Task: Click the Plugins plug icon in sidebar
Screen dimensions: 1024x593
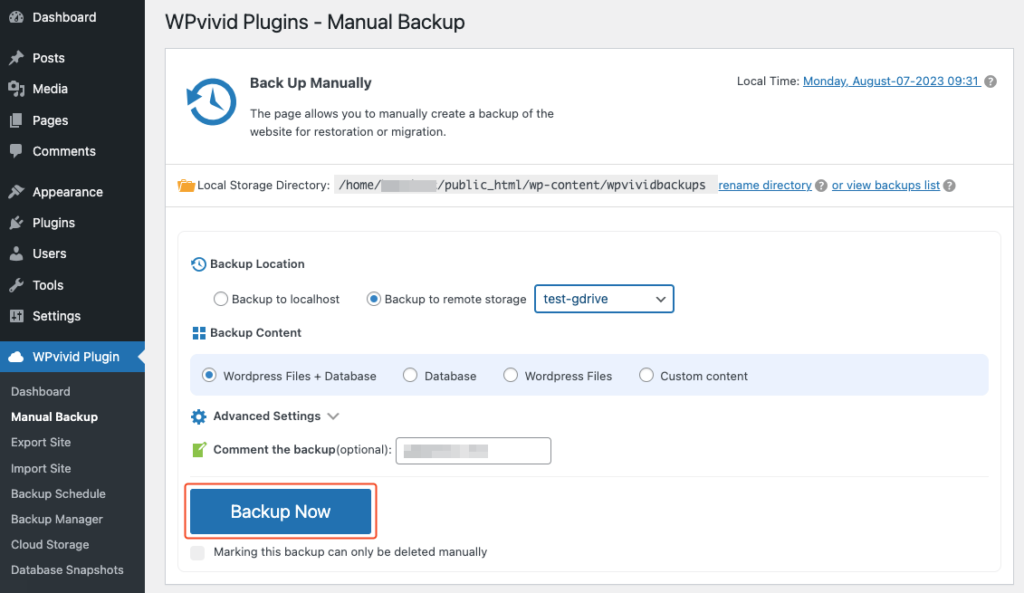Action: pos(18,222)
